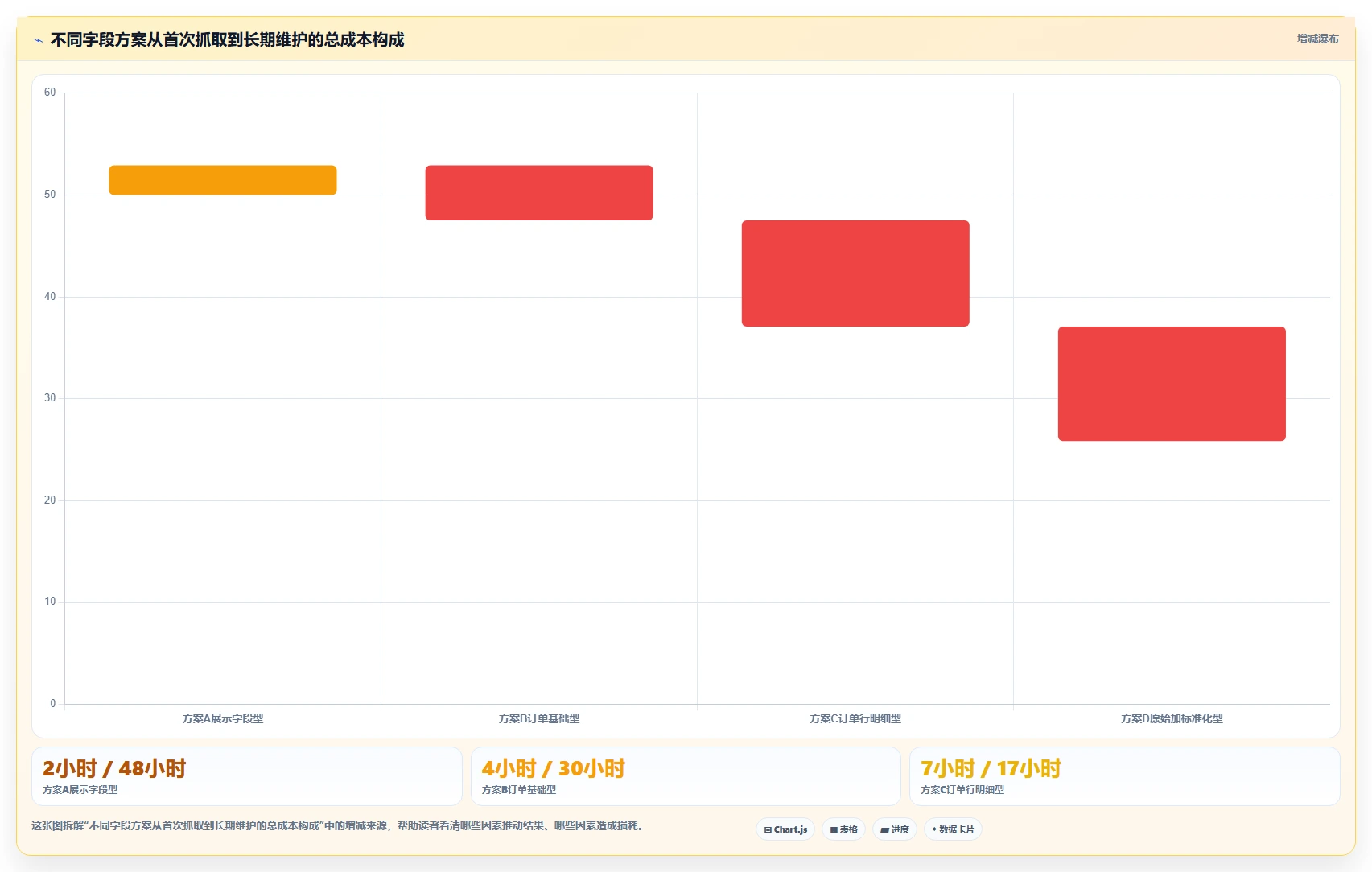The image size is (1372, 872).
Task: Click the 增减瀑布 label in the header
Action: (1317, 39)
